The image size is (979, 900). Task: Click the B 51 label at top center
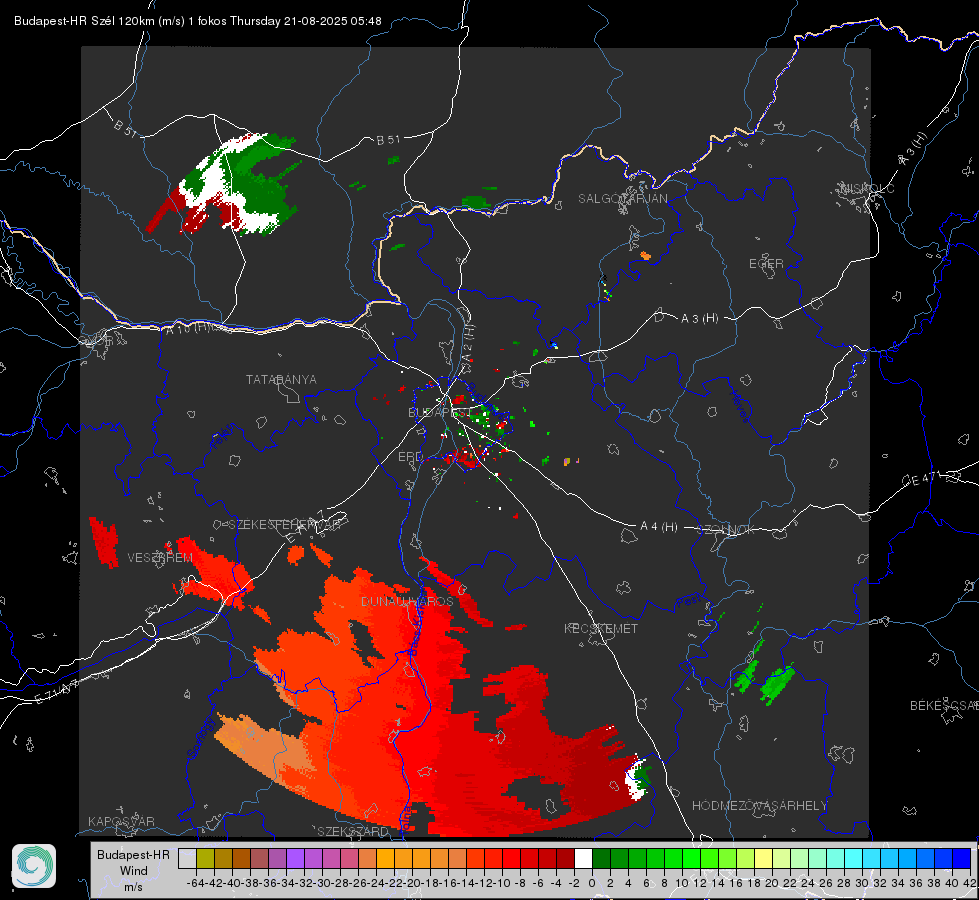[x=388, y=140]
